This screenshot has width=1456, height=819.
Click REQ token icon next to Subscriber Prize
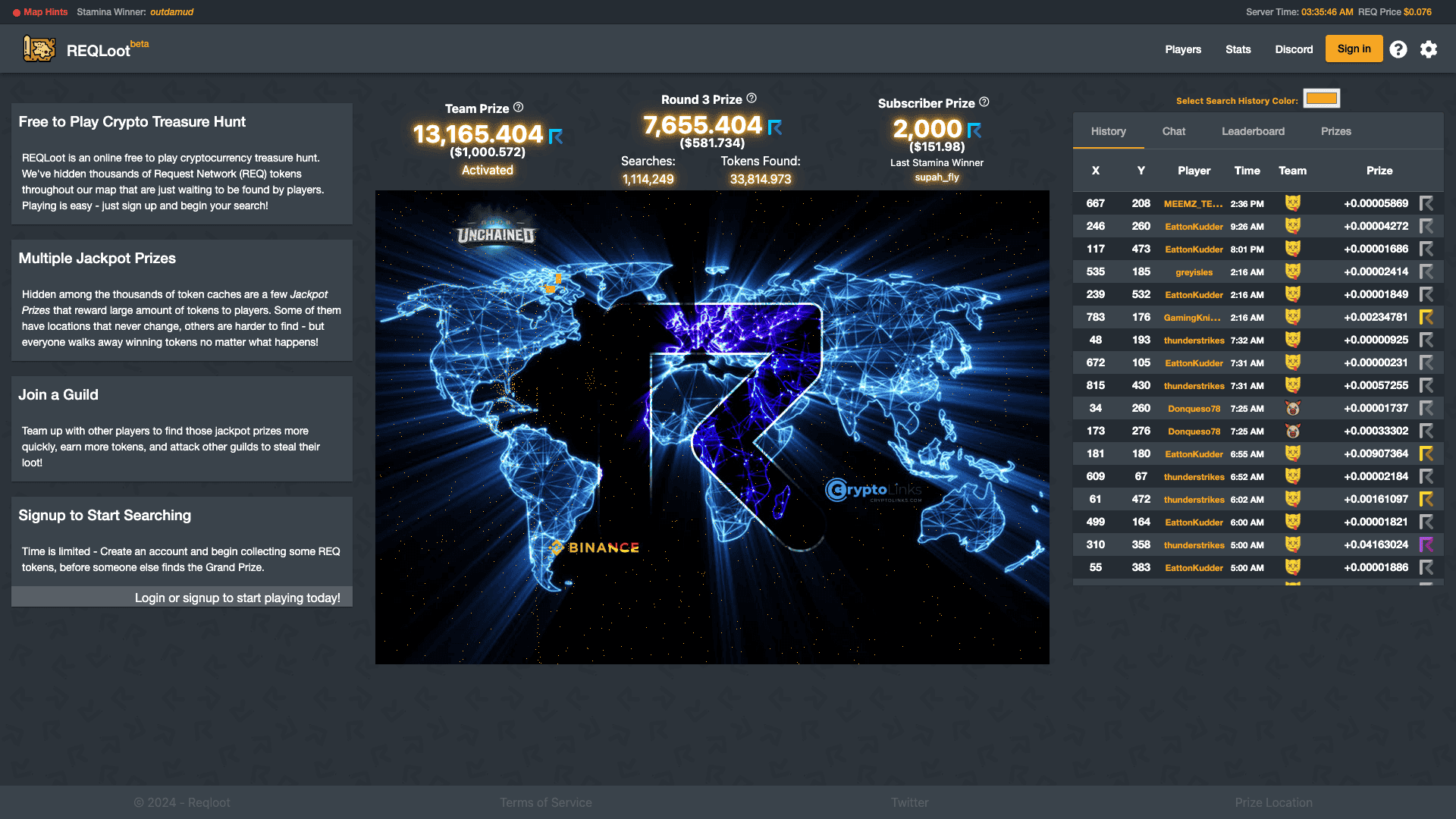(974, 130)
